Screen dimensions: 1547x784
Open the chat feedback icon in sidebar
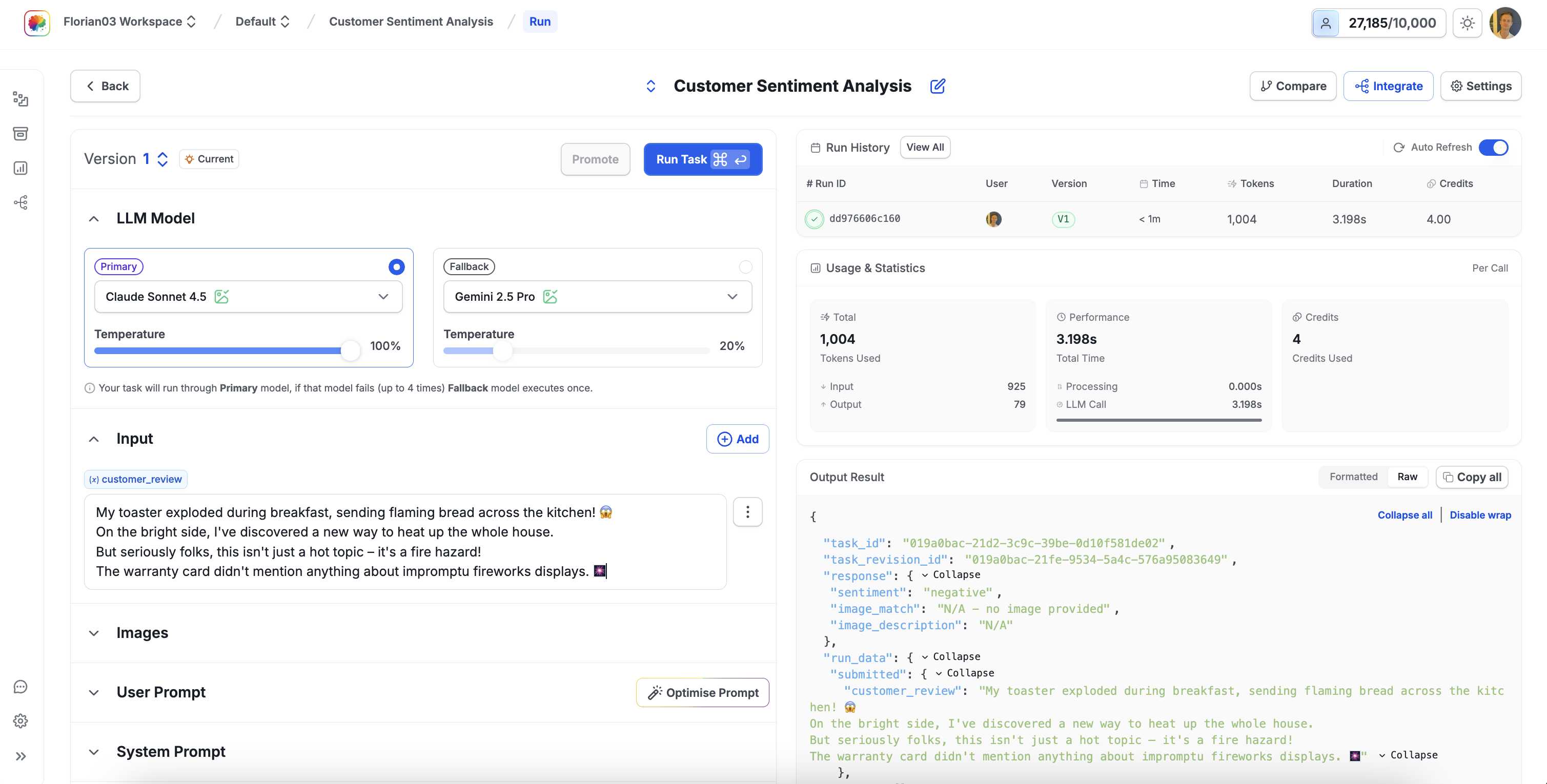point(21,687)
